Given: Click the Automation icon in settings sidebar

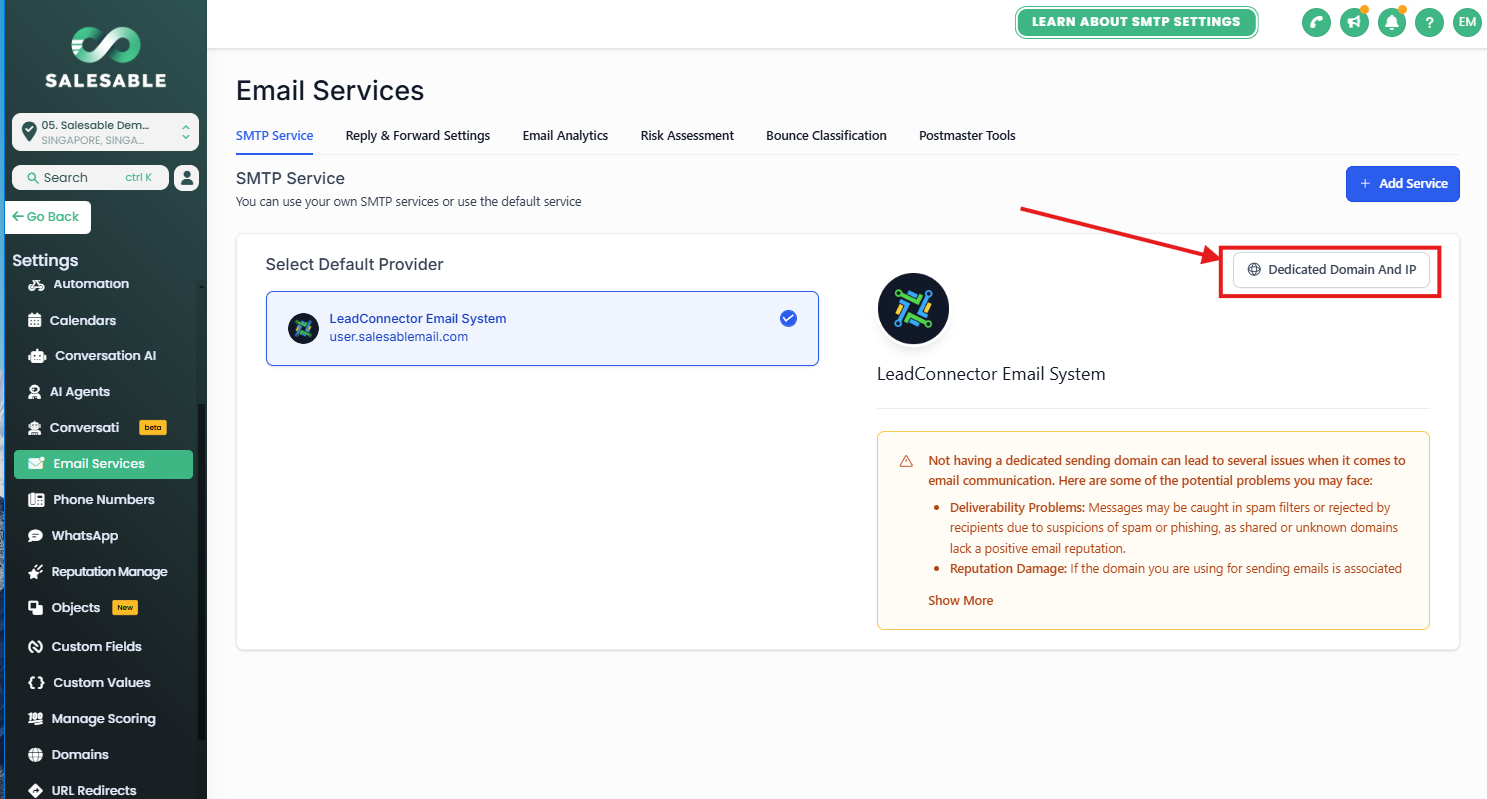Looking at the screenshot, I should [37, 284].
